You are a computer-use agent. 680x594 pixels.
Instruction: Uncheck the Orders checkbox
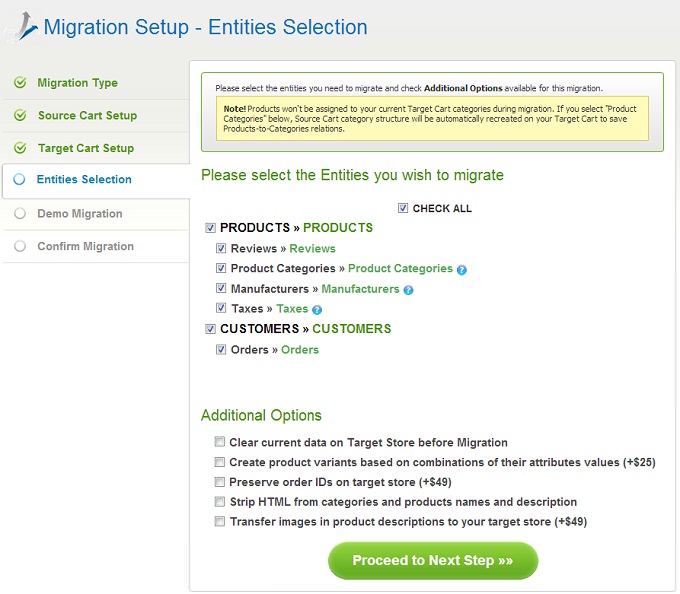coord(221,349)
